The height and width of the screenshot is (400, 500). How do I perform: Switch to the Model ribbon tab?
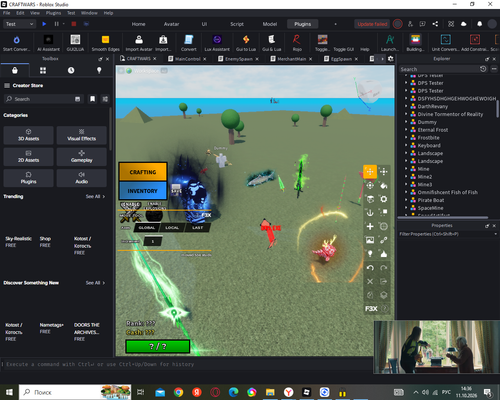tap(270, 24)
